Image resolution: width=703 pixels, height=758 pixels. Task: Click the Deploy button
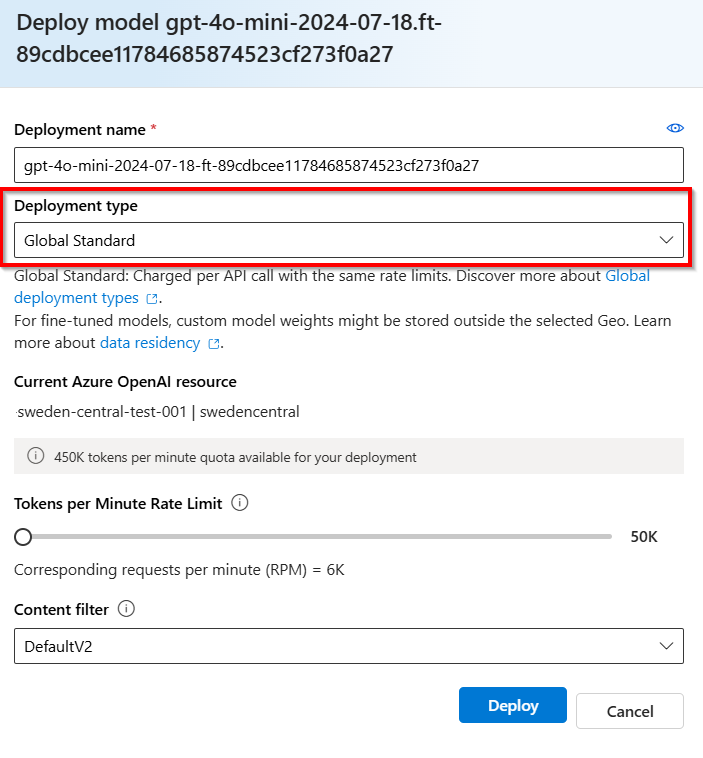coord(513,705)
